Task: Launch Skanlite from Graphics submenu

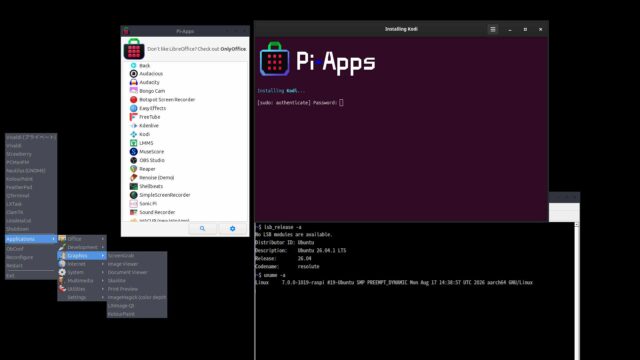Action: pyautogui.click(x=137, y=281)
